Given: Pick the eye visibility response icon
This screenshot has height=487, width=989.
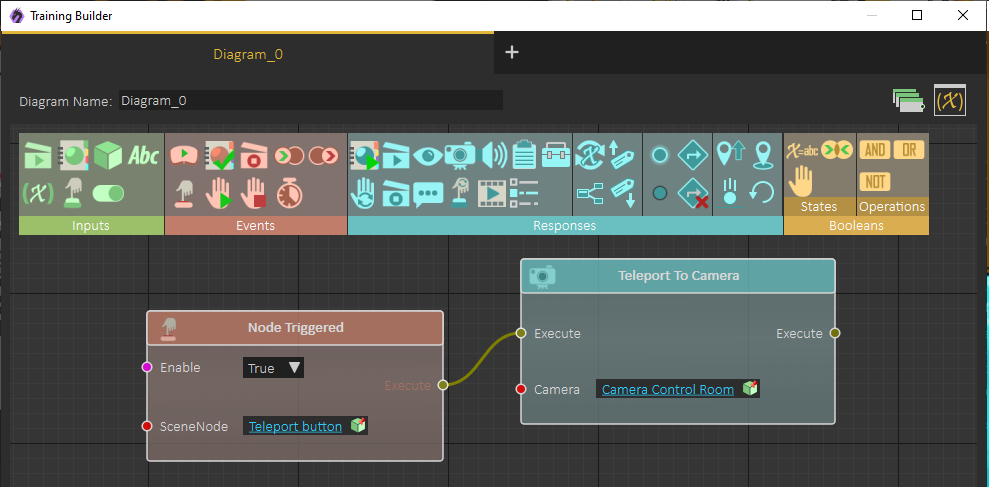Looking at the screenshot, I should 427,155.
